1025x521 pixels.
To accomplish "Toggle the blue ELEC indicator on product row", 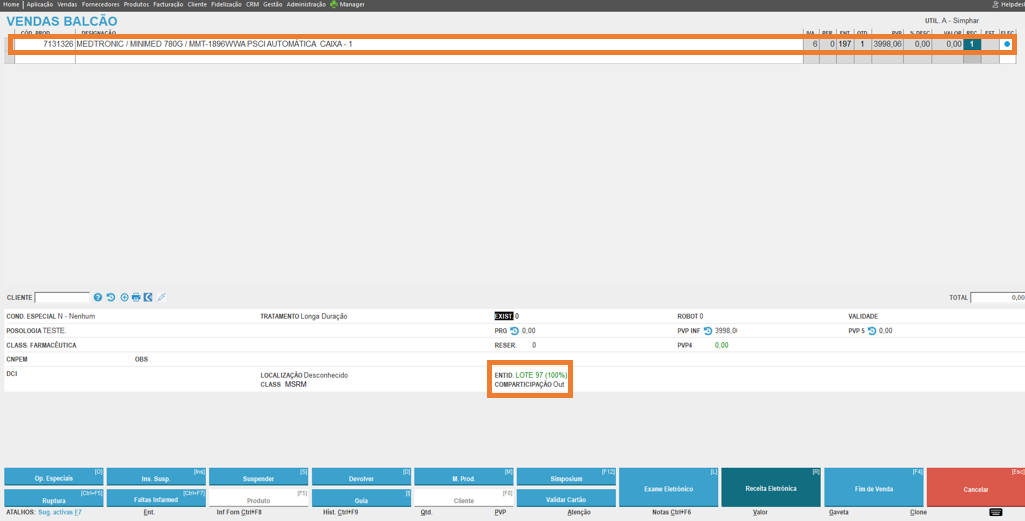I will 1007,44.
